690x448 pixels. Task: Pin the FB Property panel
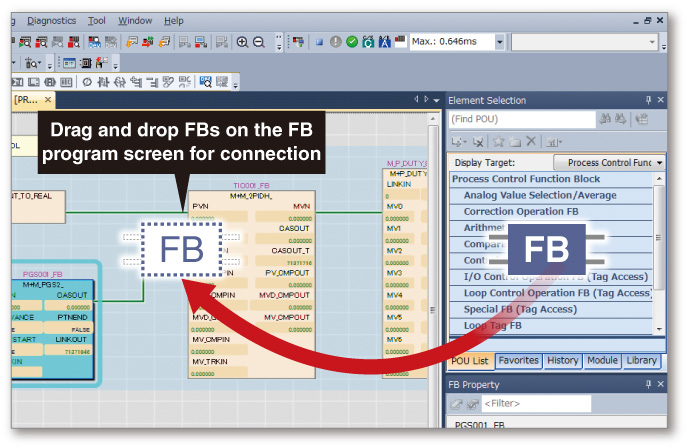pos(648,385)
